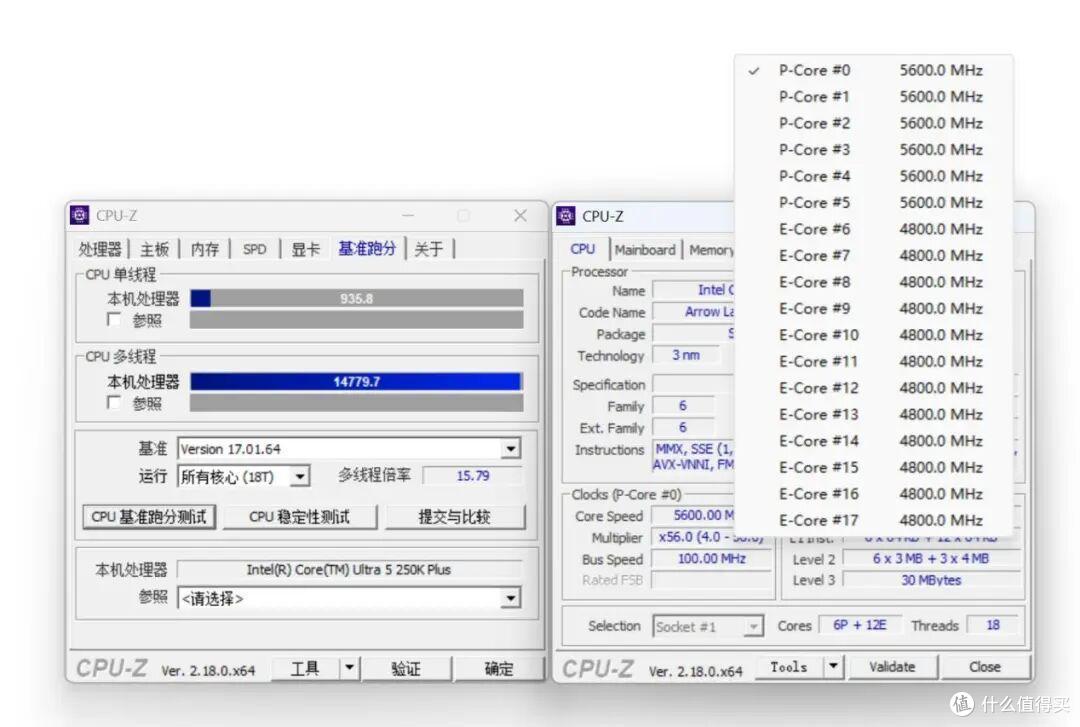This screenshot has height=727, width=1080.
Task: Switch to the 显卡 tab
Action: (x=305, y=249)
